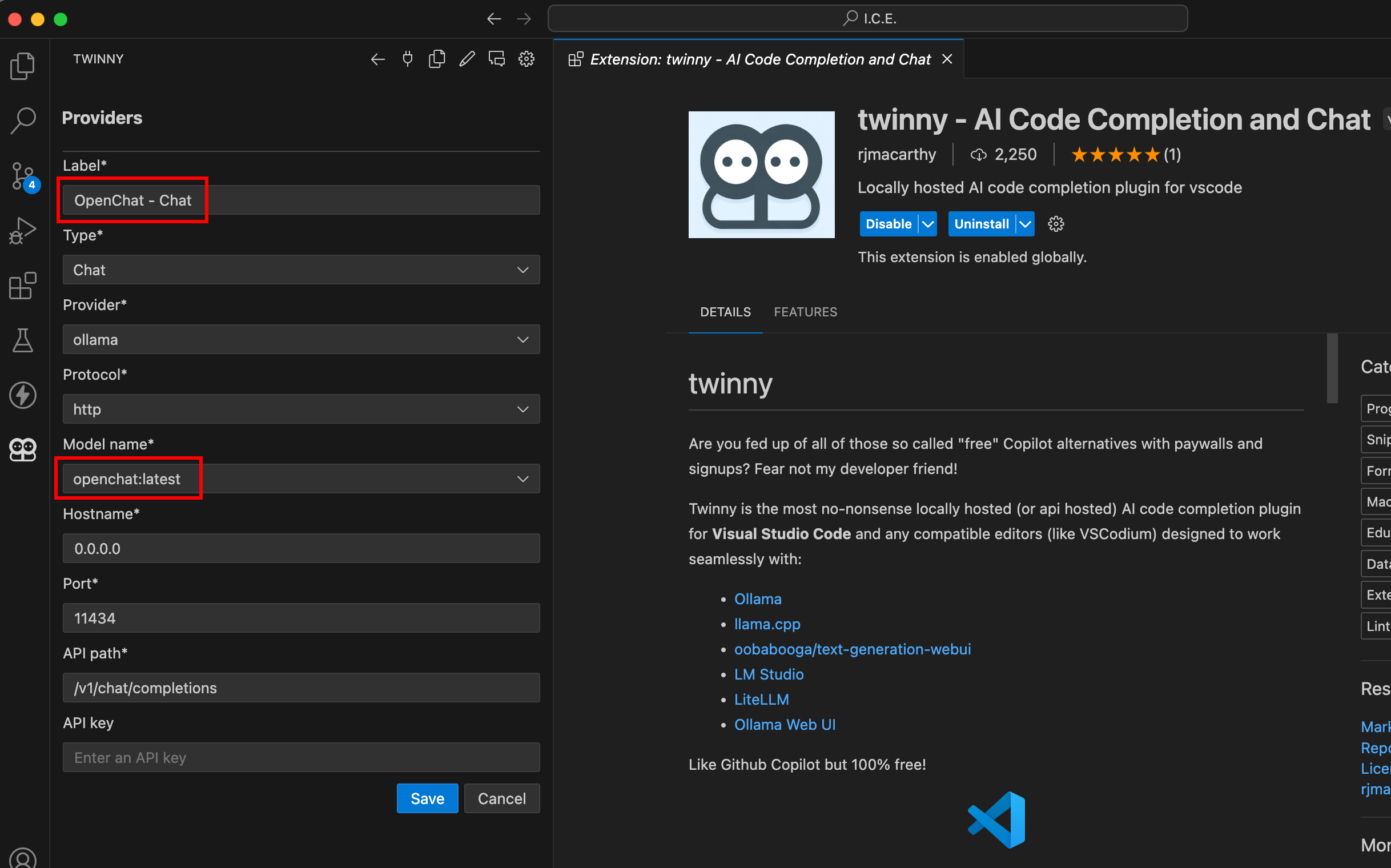Click the Save button
1391x868 pixels.
[427, 798]
